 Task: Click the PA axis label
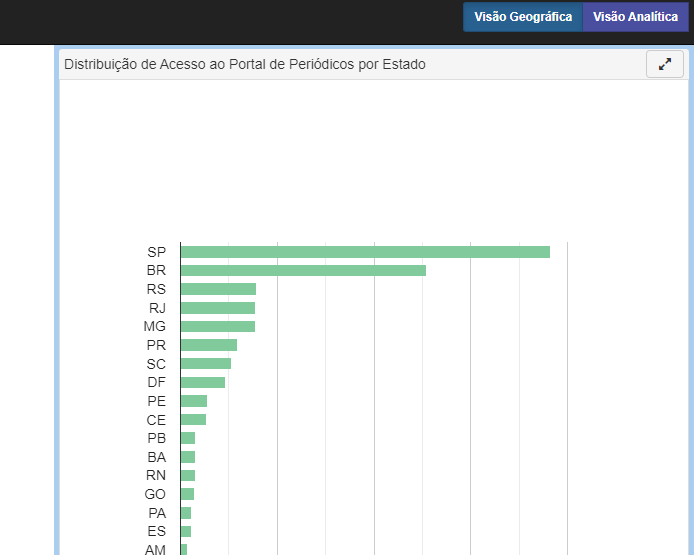pos(156,513)
